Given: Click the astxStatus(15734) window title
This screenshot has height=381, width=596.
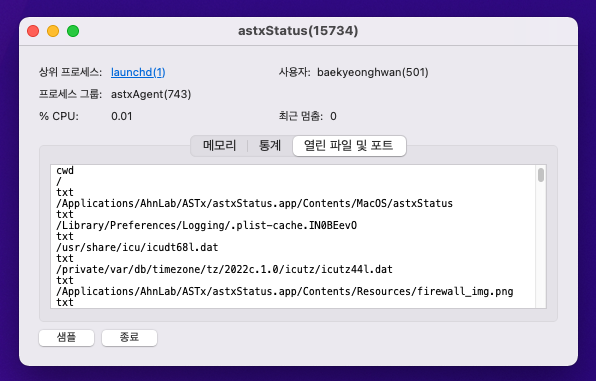Looking at the screenshot, I should coord(298,31).
